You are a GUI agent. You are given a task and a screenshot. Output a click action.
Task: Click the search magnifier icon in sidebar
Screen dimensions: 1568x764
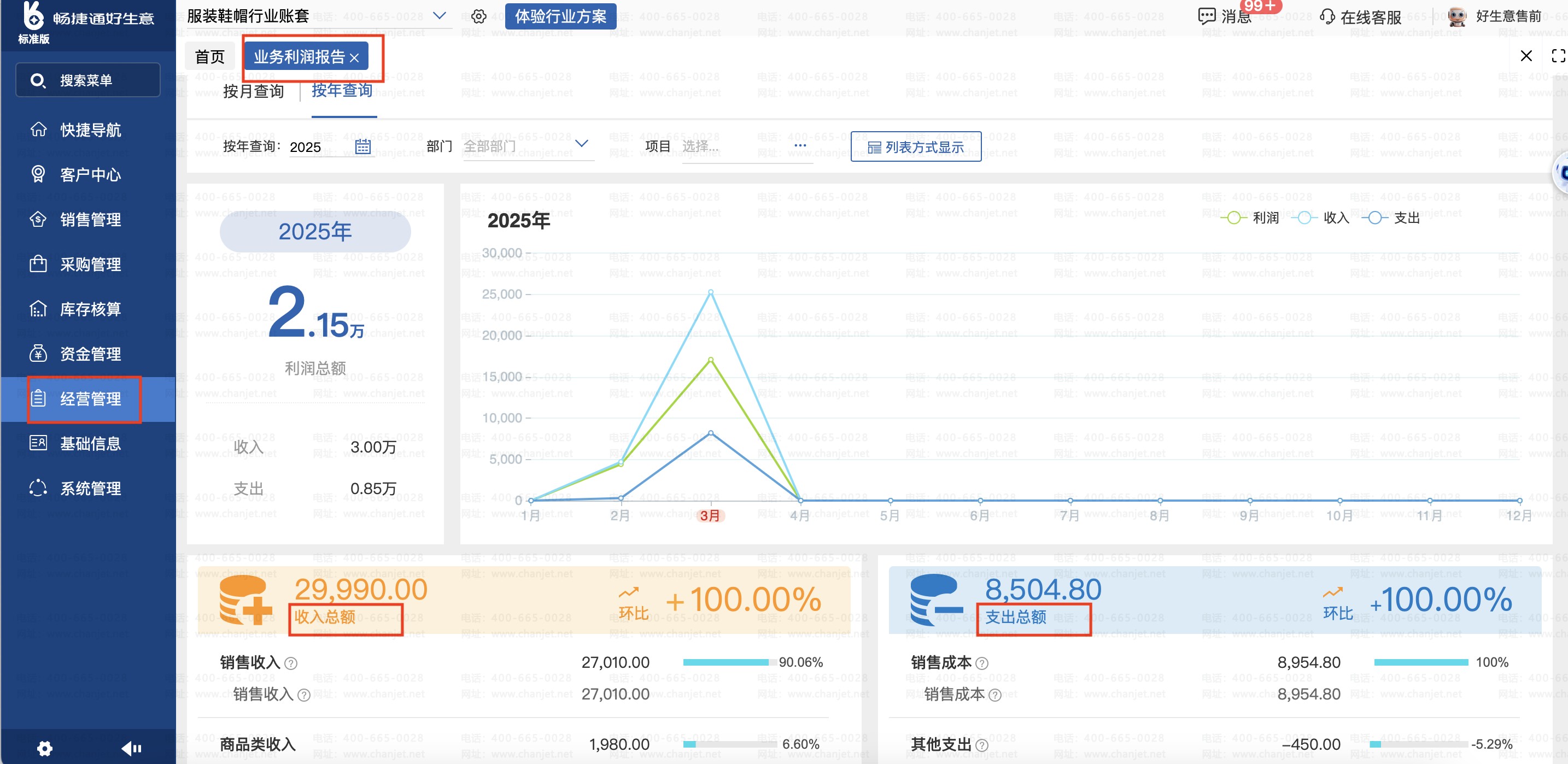coord(38,80)
